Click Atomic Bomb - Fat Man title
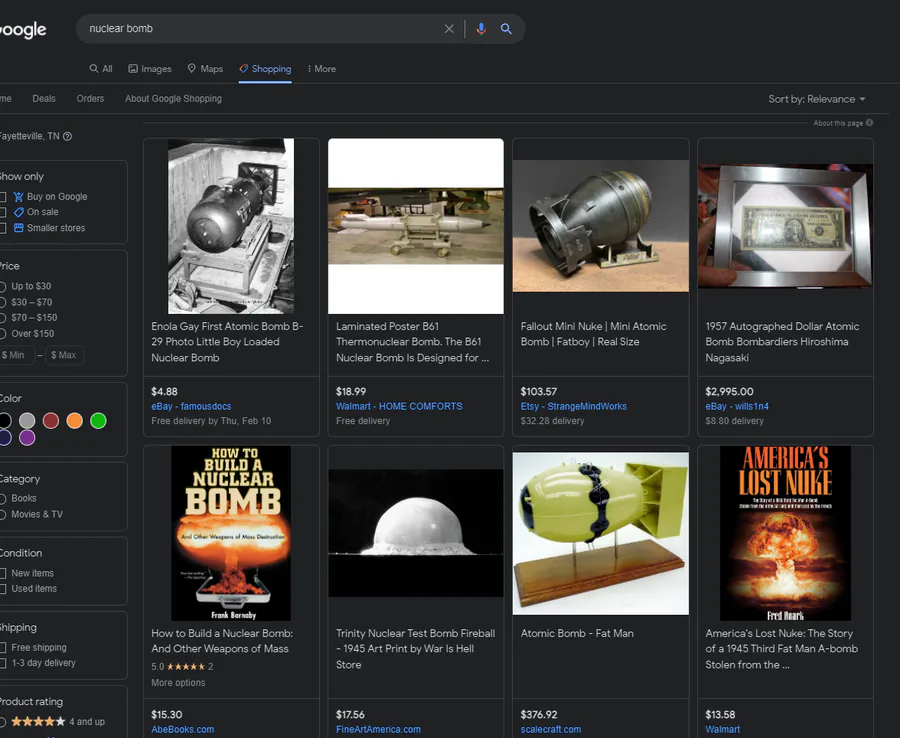 (577, 634)
